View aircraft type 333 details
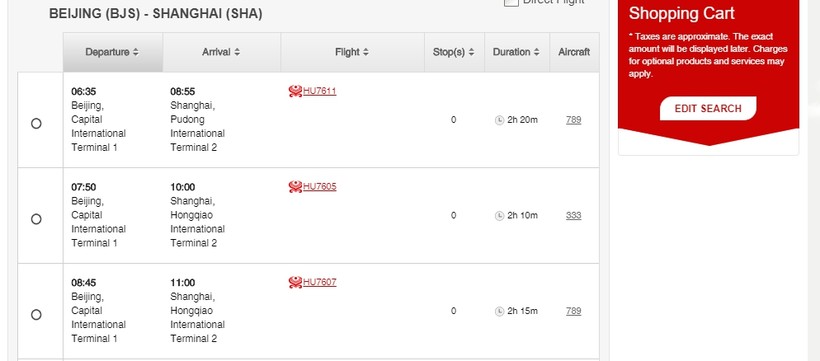This screenshot has height=361, width=820. coord(573,216)
